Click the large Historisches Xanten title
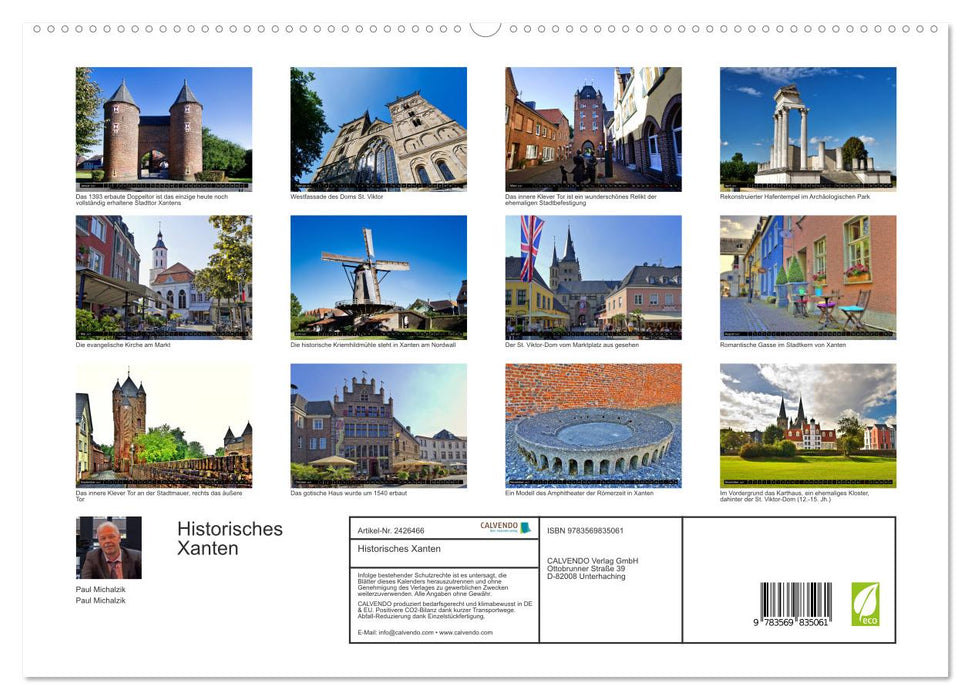This screenshot has height=700, width=971. coord(230,538)
